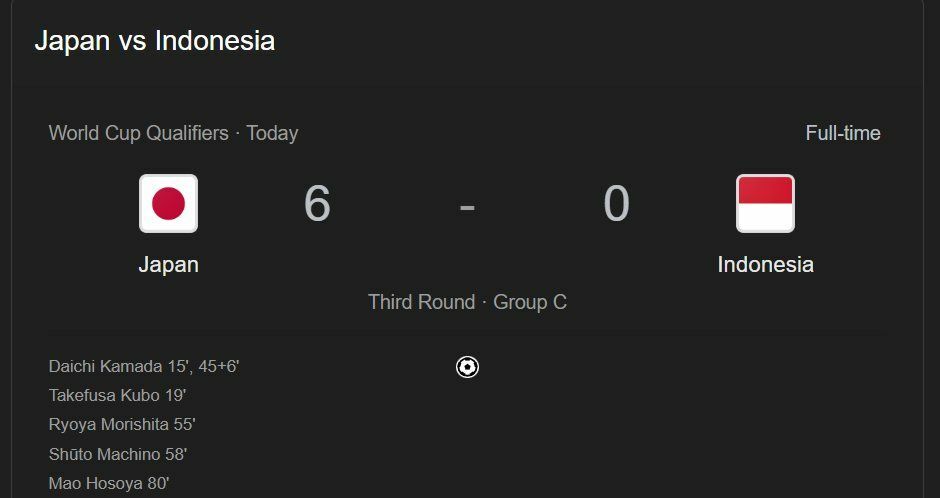
Task: Open the Japan team name link
Action: tap(168, 265)
